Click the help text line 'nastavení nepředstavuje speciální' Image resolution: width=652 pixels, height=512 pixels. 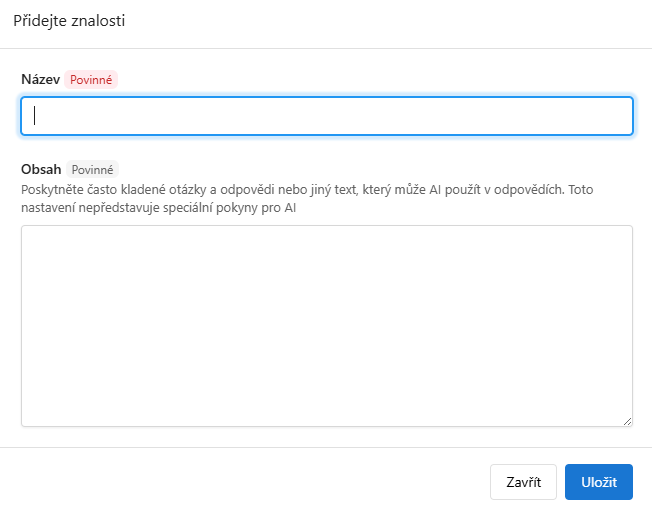click(118, 208)
